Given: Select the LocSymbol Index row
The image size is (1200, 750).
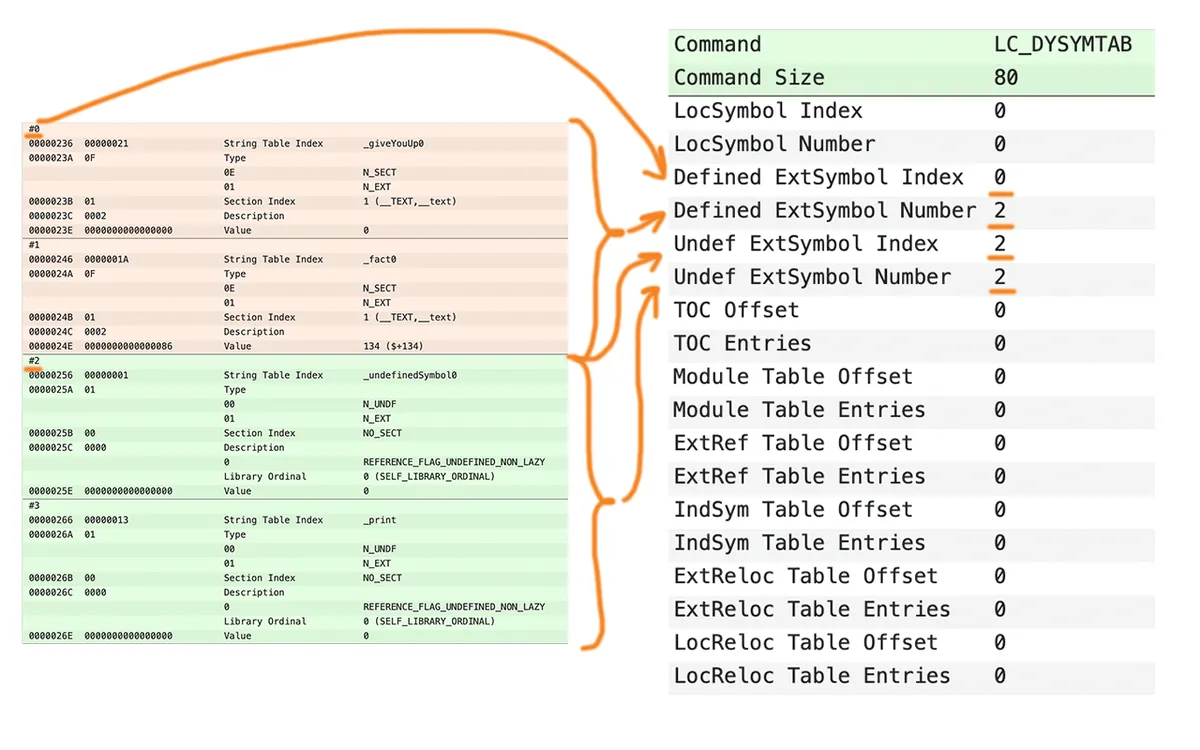Looking at the screenshot, I should [911, 111].
